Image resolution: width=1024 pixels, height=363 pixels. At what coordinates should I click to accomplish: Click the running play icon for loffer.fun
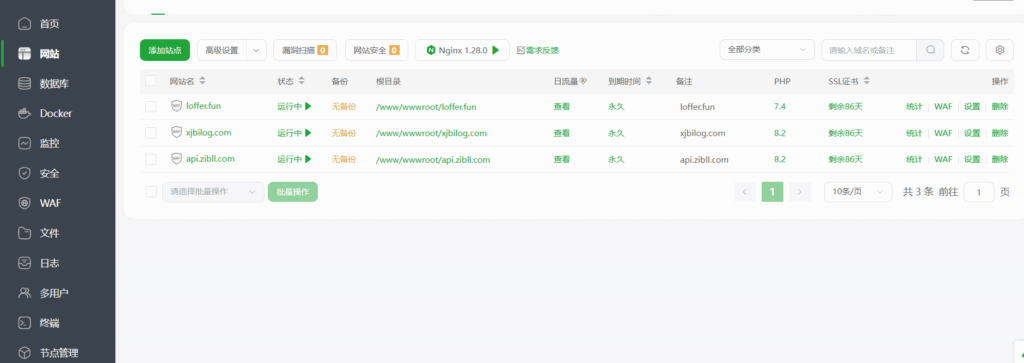click(308, 106)
